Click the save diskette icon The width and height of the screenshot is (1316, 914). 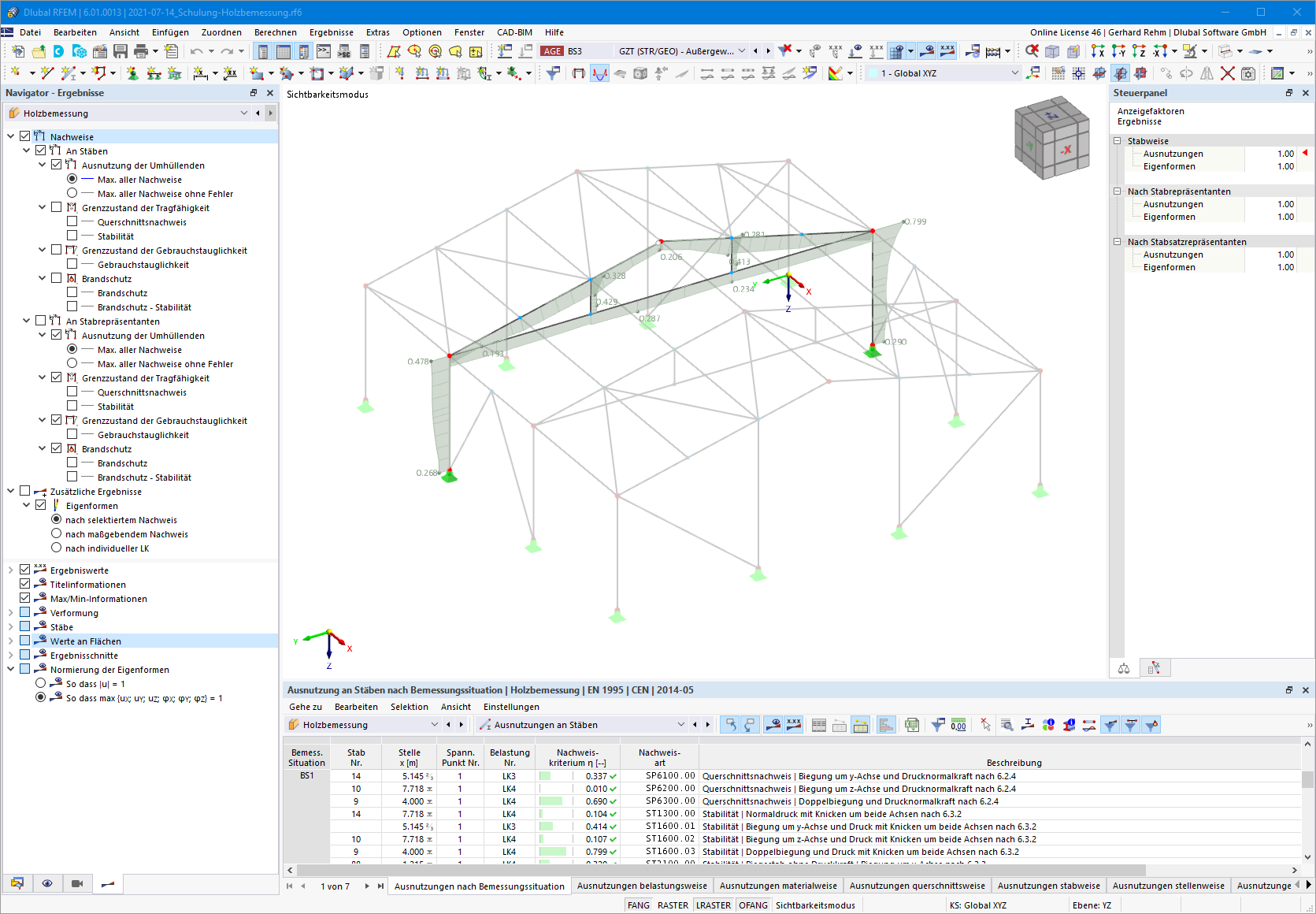pyautogui.click(x=120, y=51)
